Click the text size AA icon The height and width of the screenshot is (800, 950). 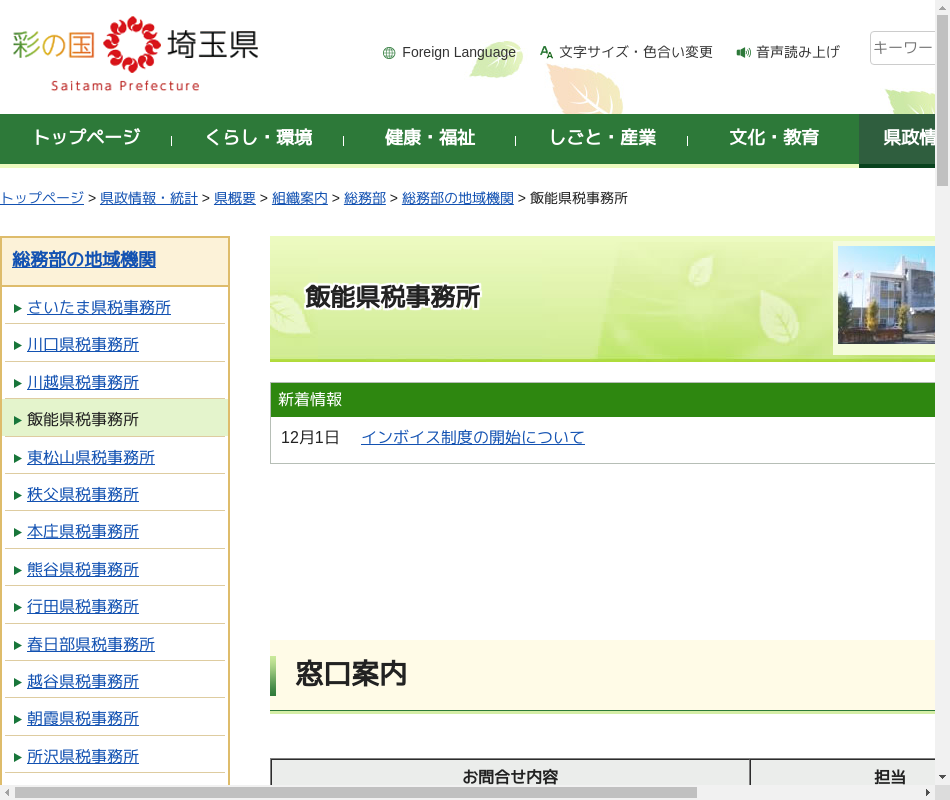click(546, 52)
